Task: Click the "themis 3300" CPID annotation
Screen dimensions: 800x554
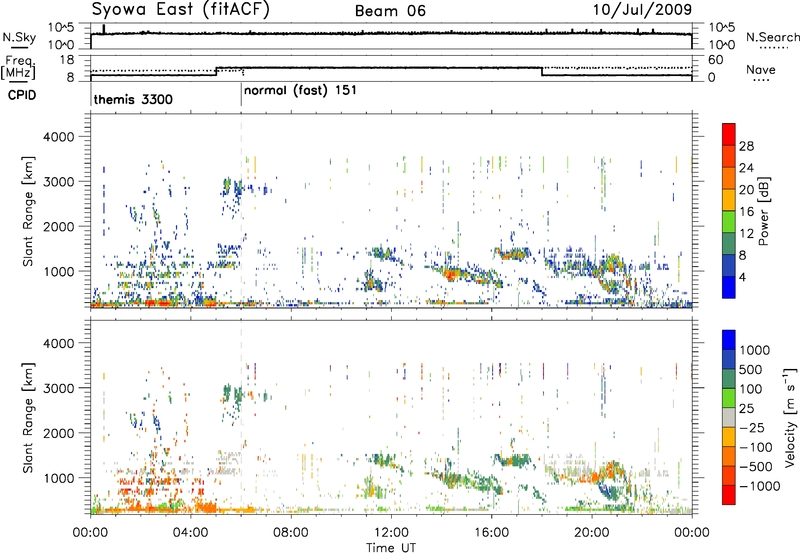Action: [x=133, y=99]
